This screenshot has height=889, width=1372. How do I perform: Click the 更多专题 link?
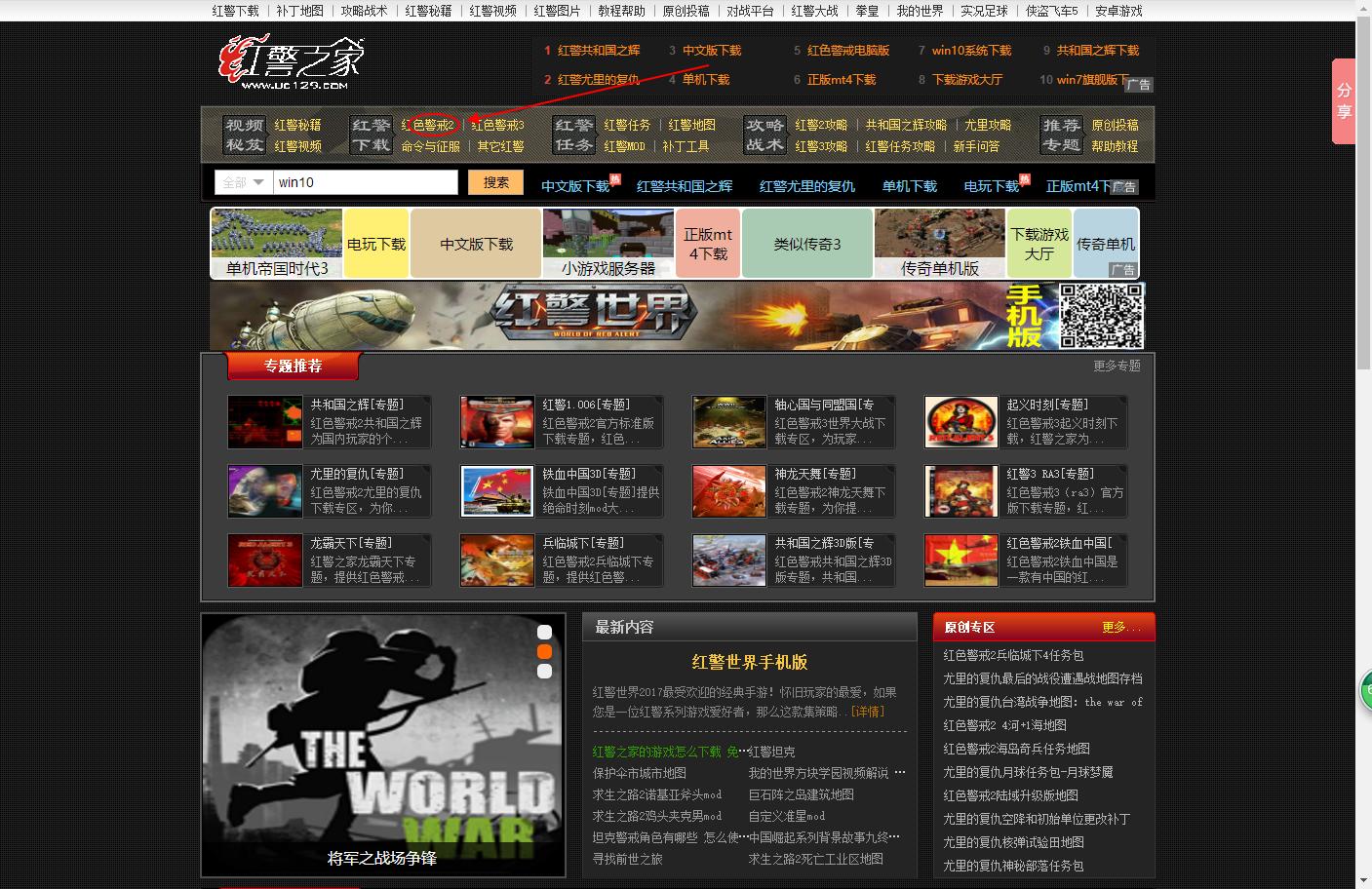[1117, 366]
